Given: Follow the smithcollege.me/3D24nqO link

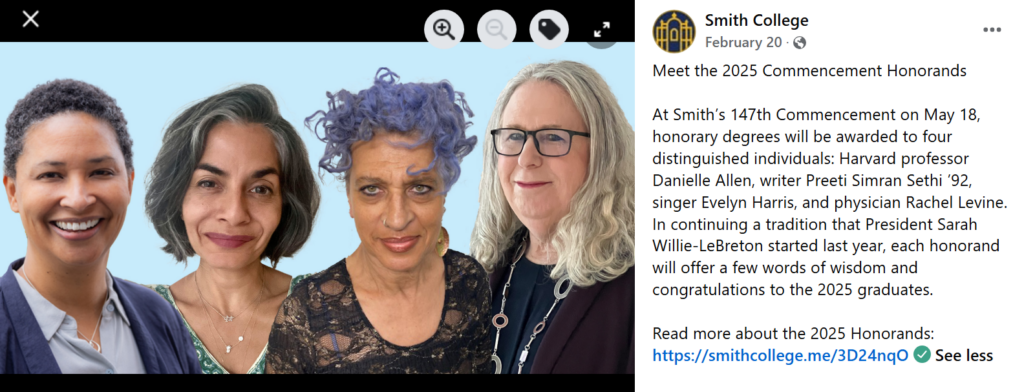Looking at the screenshot, I should tap(780, 355).
